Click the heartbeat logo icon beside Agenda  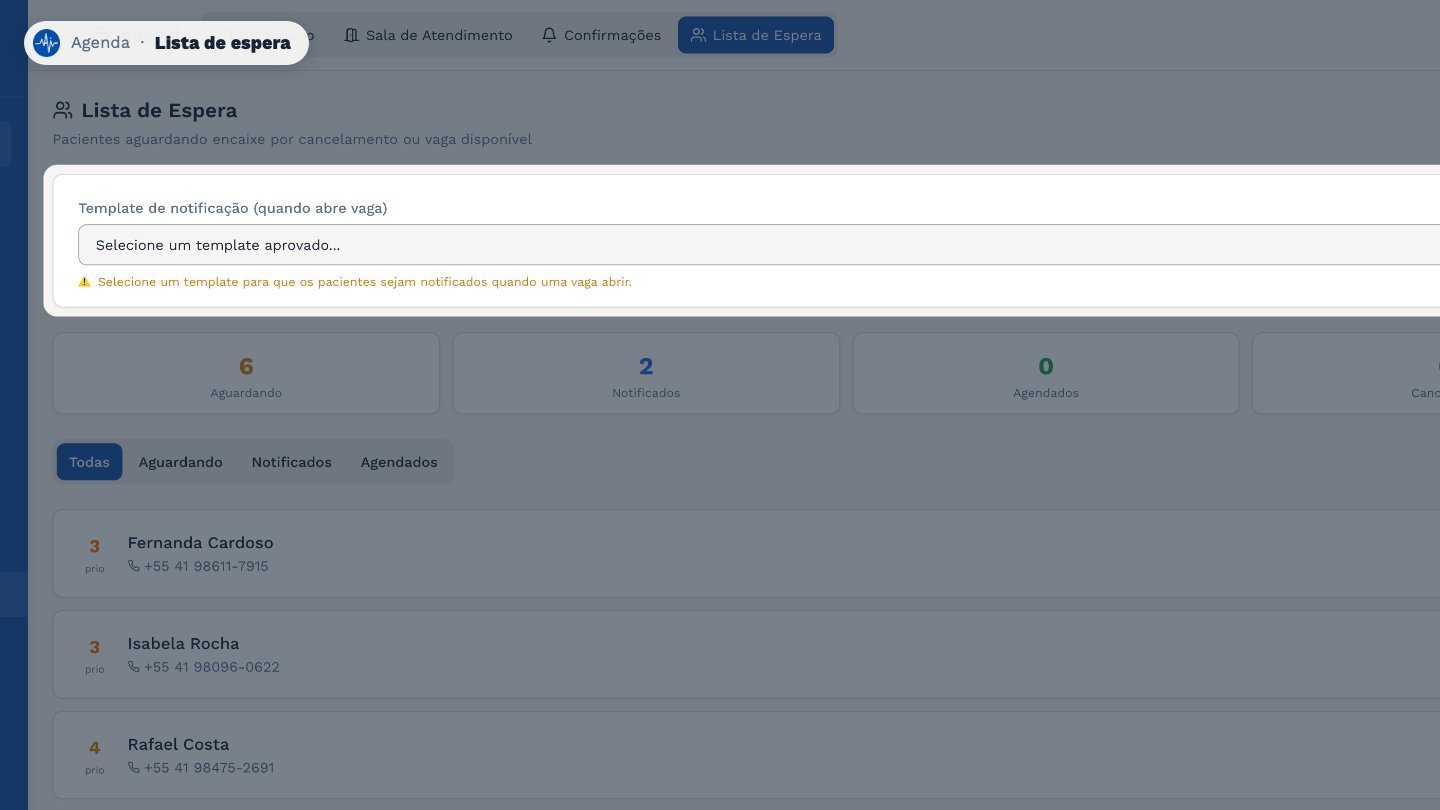[46, 43]
